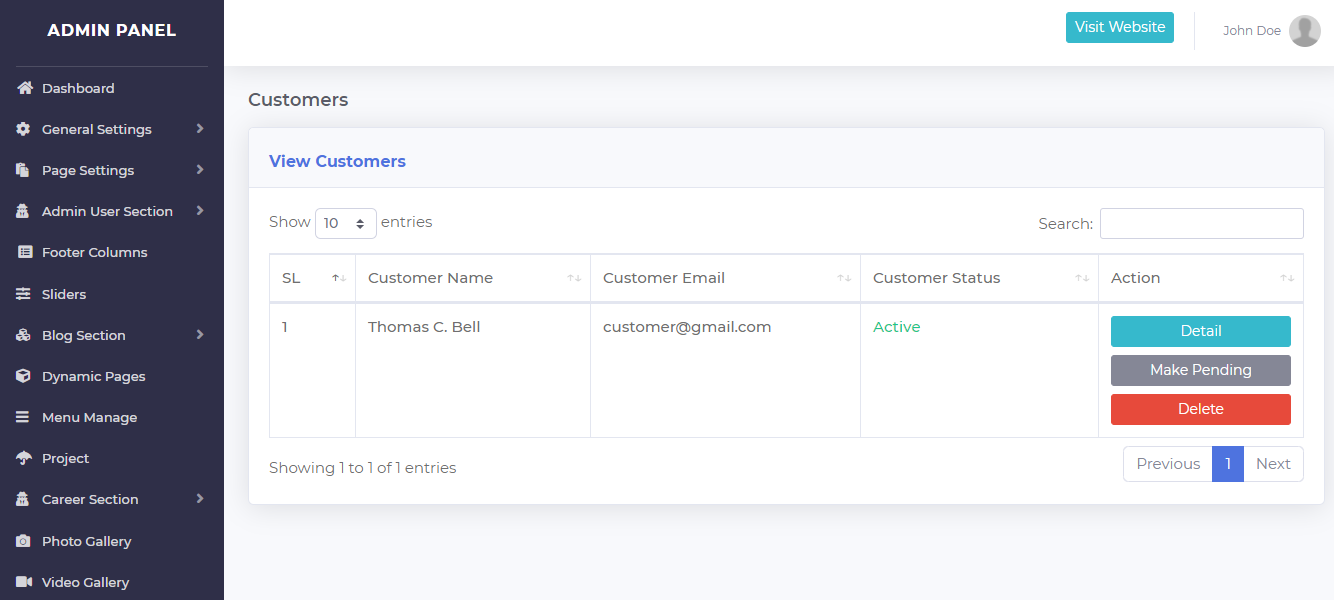Click the Footer Columns list icon

coord(25,253)
